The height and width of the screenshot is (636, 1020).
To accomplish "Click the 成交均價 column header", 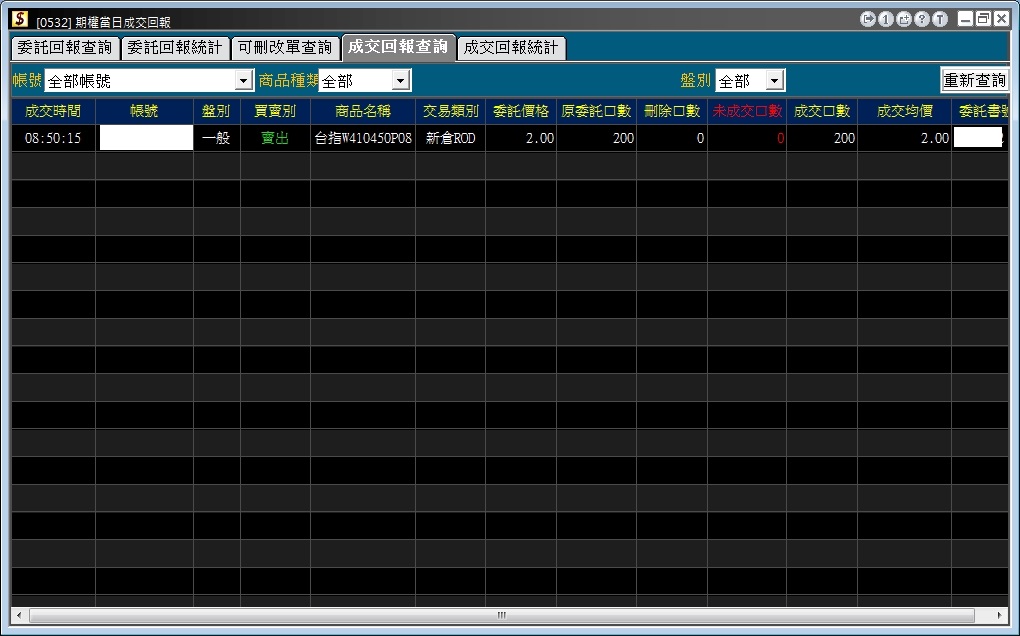I will (x=905, y=111).
